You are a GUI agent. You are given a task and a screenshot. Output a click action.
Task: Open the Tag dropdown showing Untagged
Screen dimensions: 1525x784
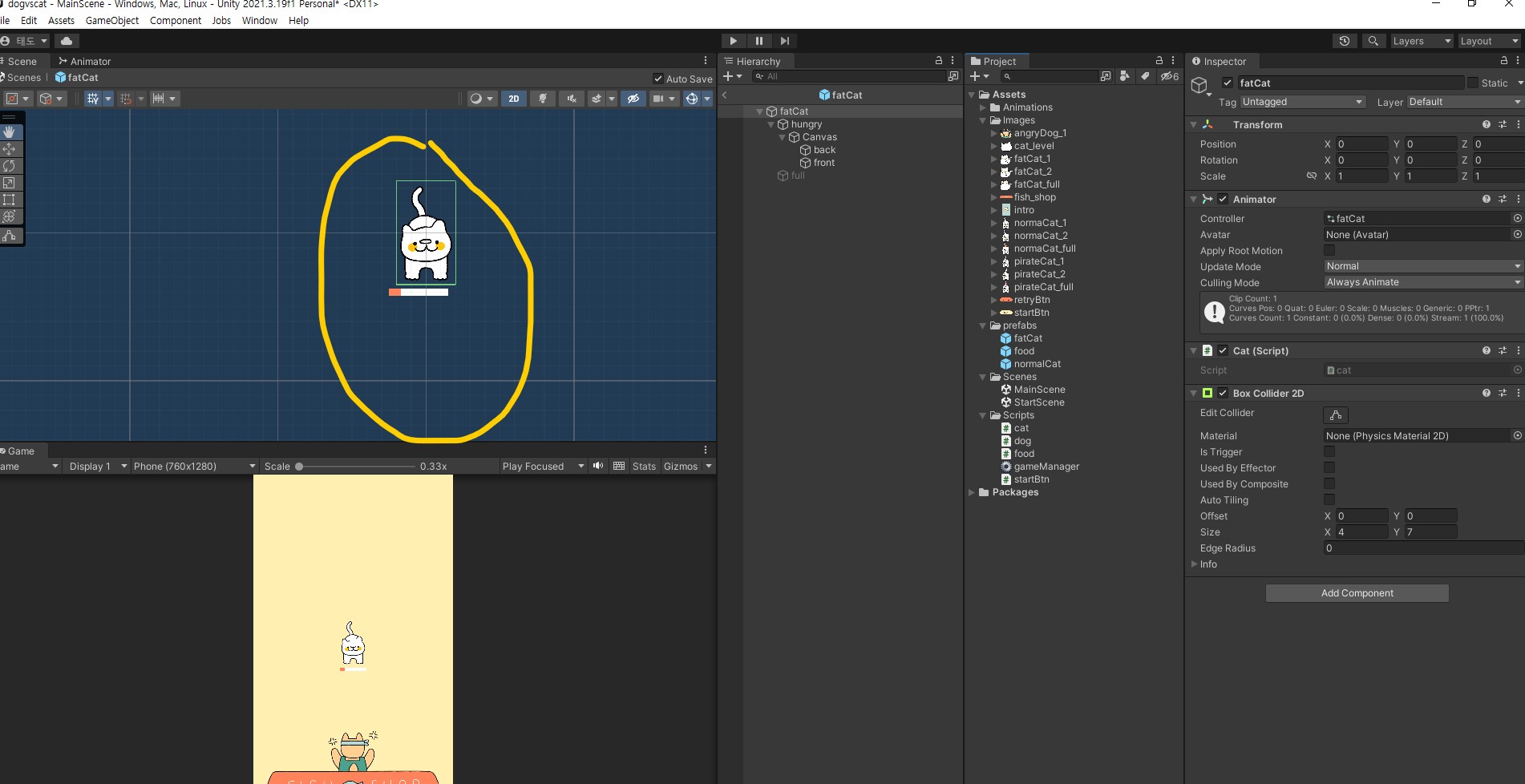click(x=1303, y=102)
